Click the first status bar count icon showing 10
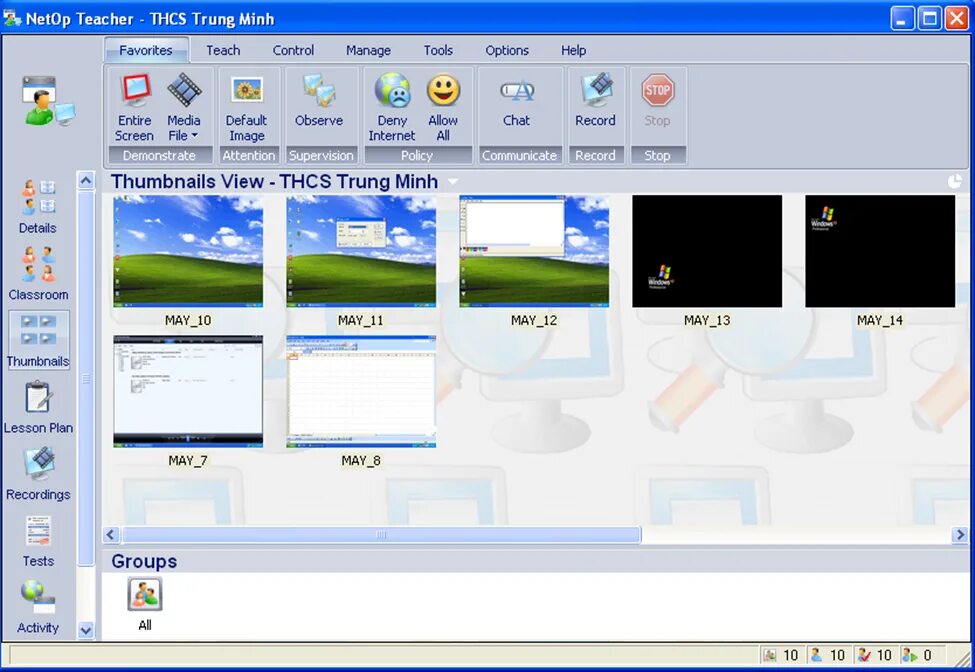The width and height of the screenshot is (975, 672). [x=770, y=655]
